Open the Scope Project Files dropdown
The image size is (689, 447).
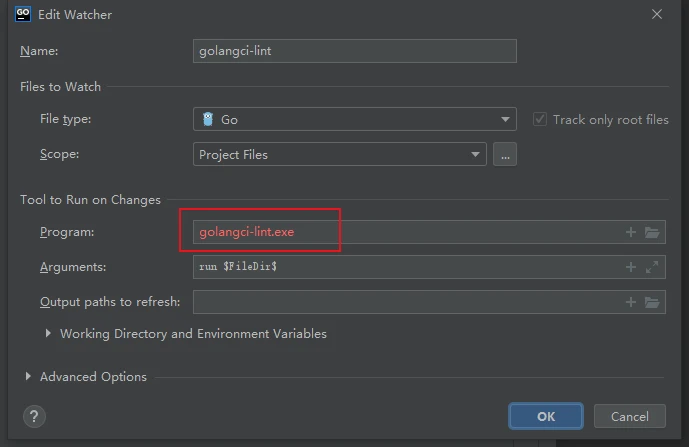click(x=340, y=154)
